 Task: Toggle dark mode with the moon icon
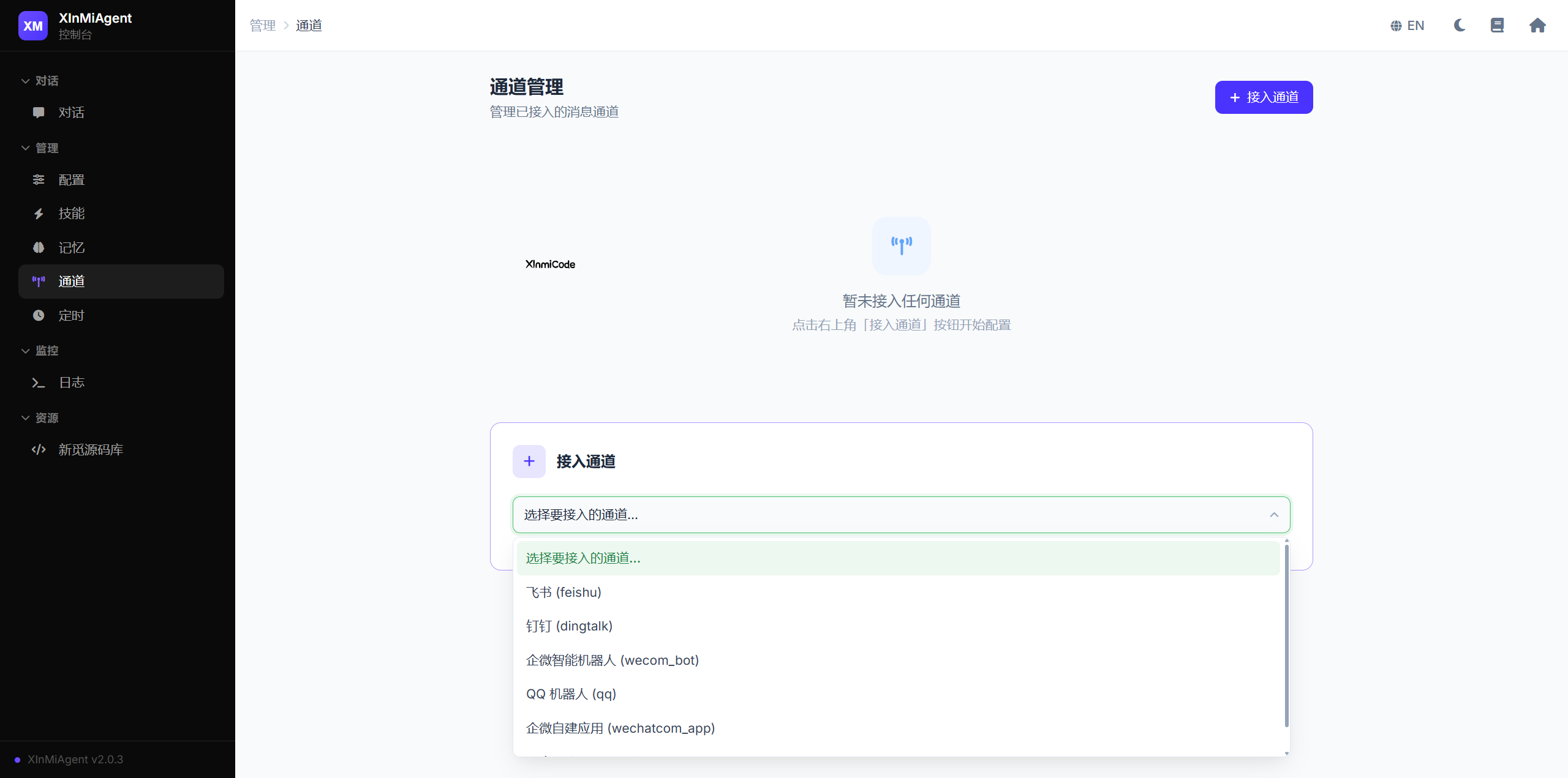pos(1459,25)
